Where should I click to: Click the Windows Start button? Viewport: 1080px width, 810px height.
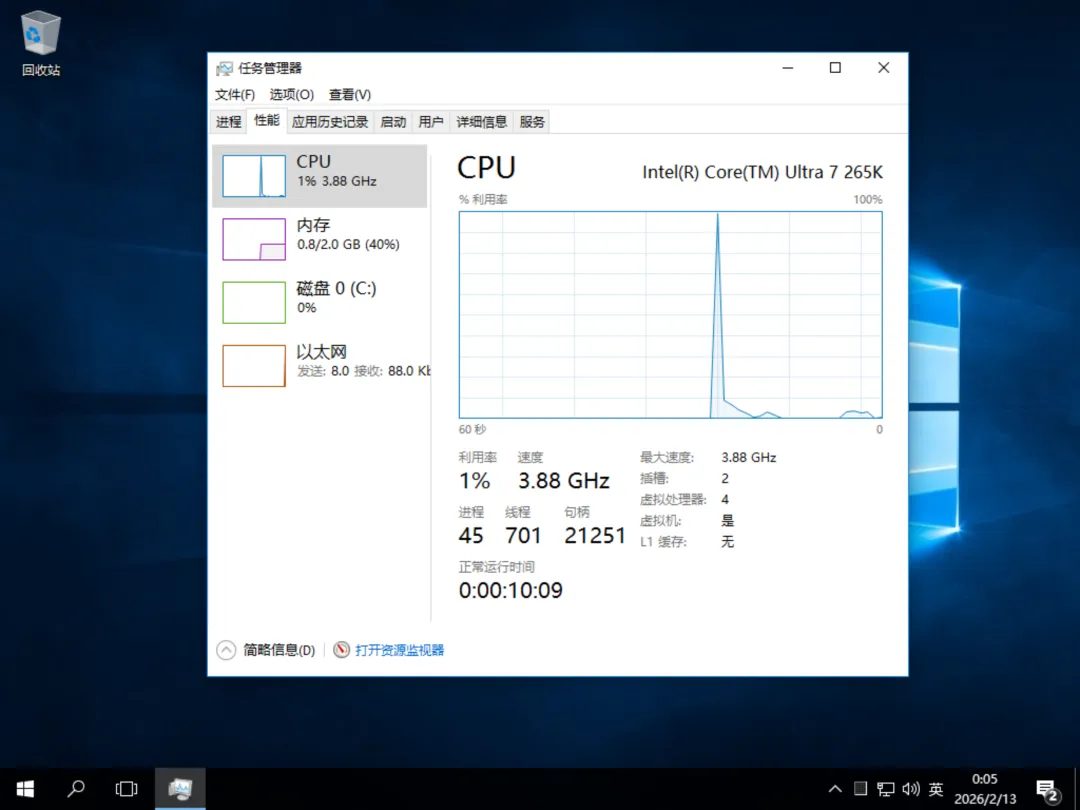click(x=25, y=789)
